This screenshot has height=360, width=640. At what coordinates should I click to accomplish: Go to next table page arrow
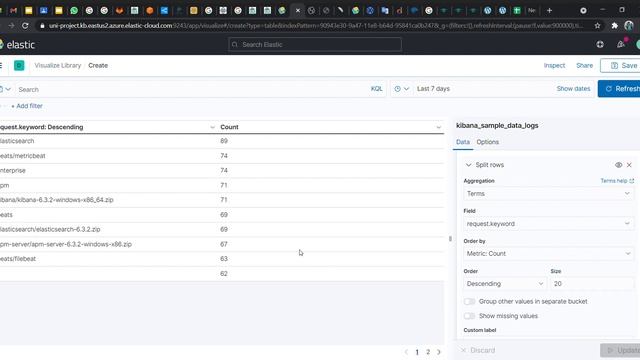click(x=439, y=352)
